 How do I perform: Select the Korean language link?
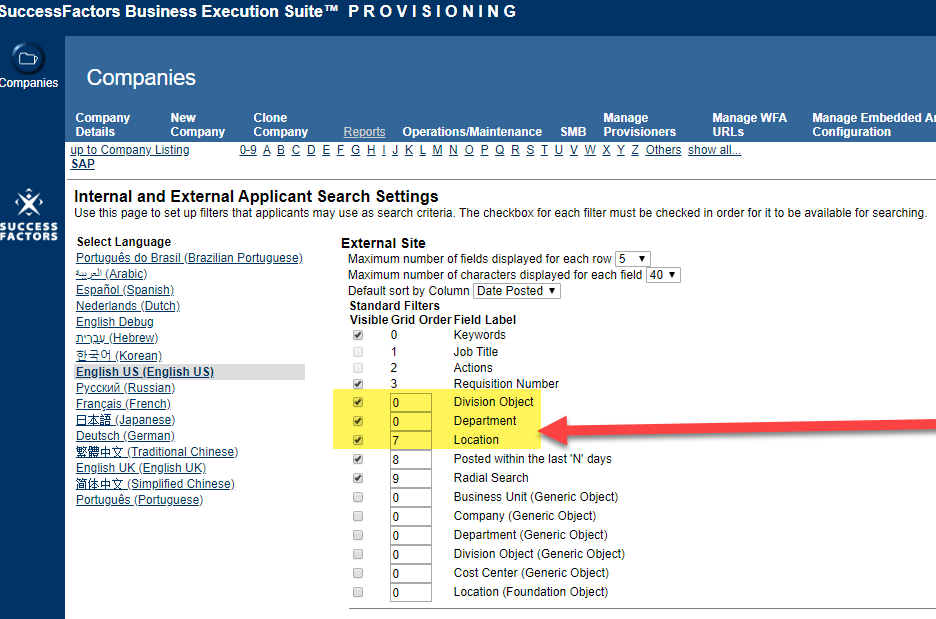(119, 356)
